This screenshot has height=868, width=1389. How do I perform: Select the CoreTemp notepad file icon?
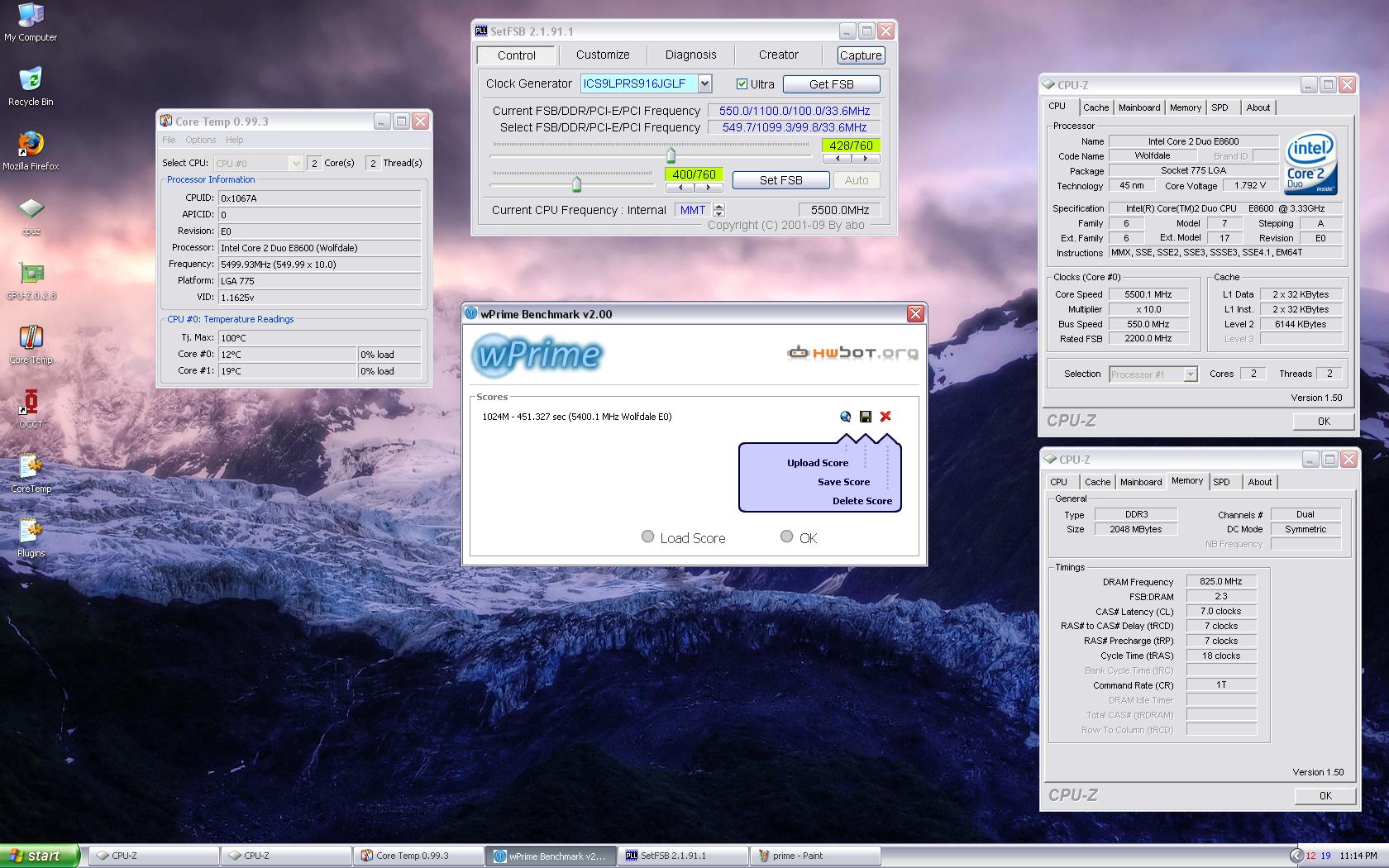(31, 473)
